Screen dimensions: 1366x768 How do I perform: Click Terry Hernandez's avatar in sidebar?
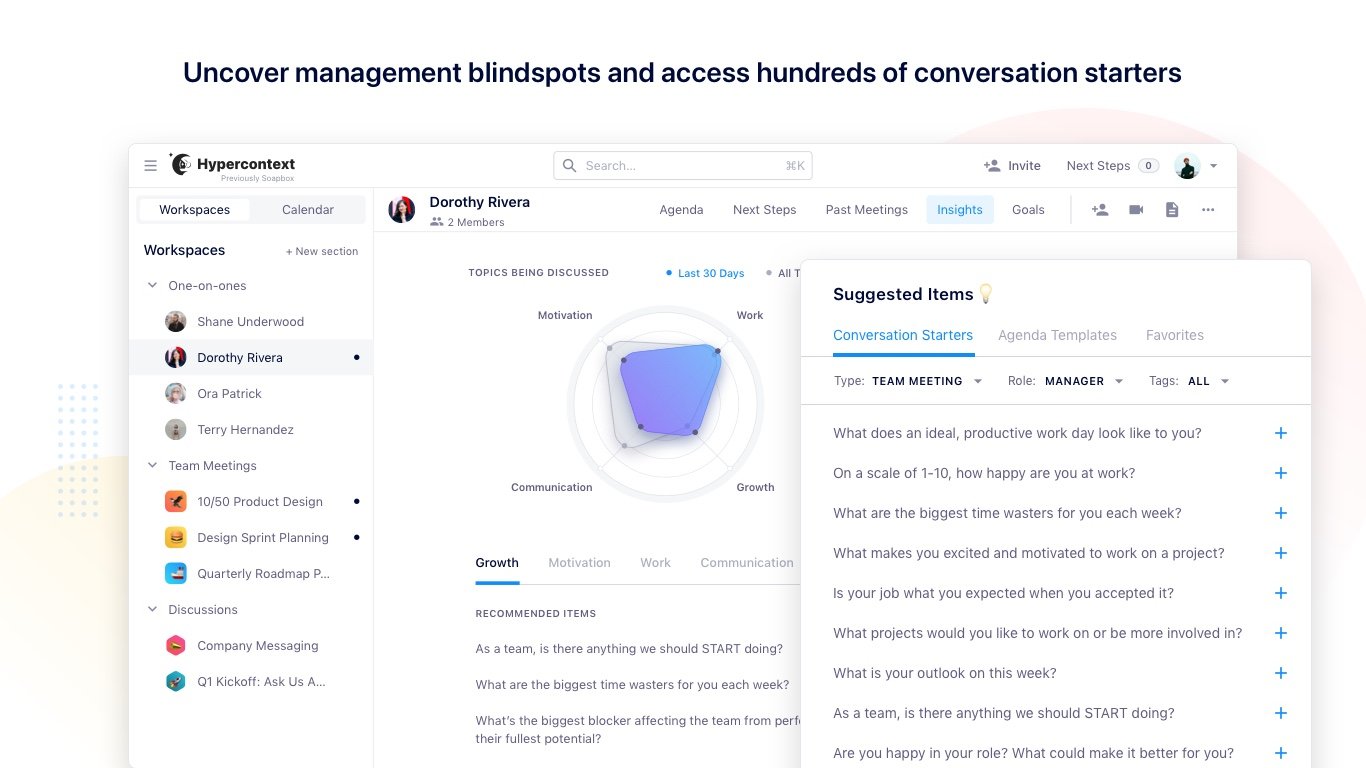pos(176,430)
